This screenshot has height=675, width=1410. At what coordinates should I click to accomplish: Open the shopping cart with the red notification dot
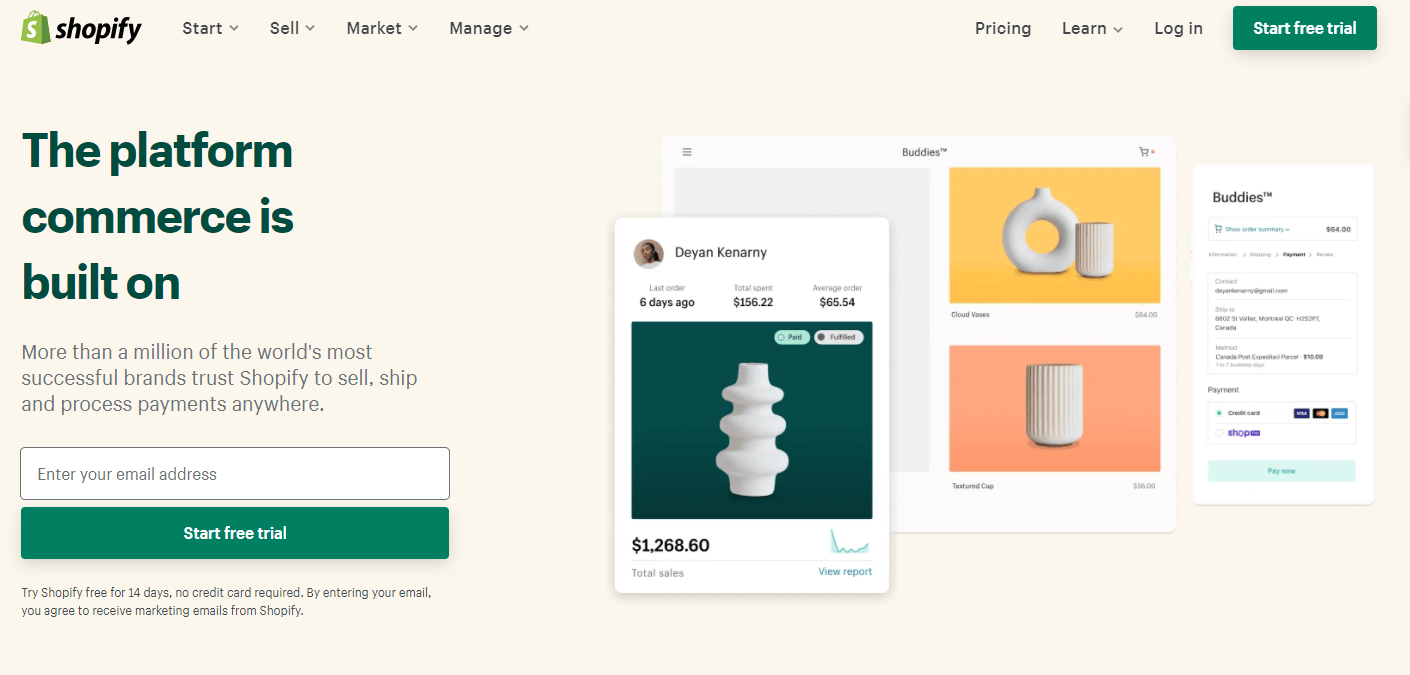point(1143,150)
